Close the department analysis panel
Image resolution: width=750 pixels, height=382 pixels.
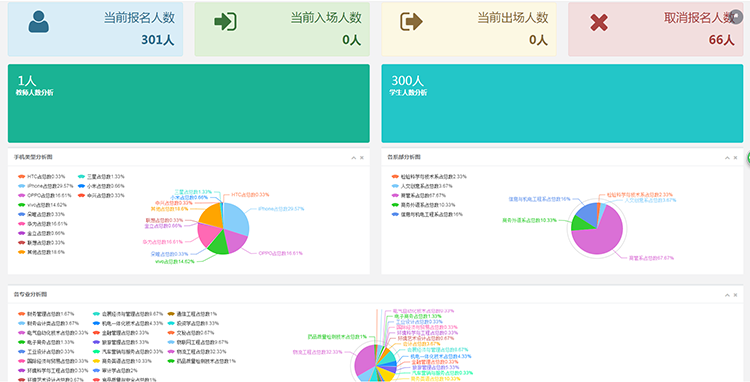point(735,157)
